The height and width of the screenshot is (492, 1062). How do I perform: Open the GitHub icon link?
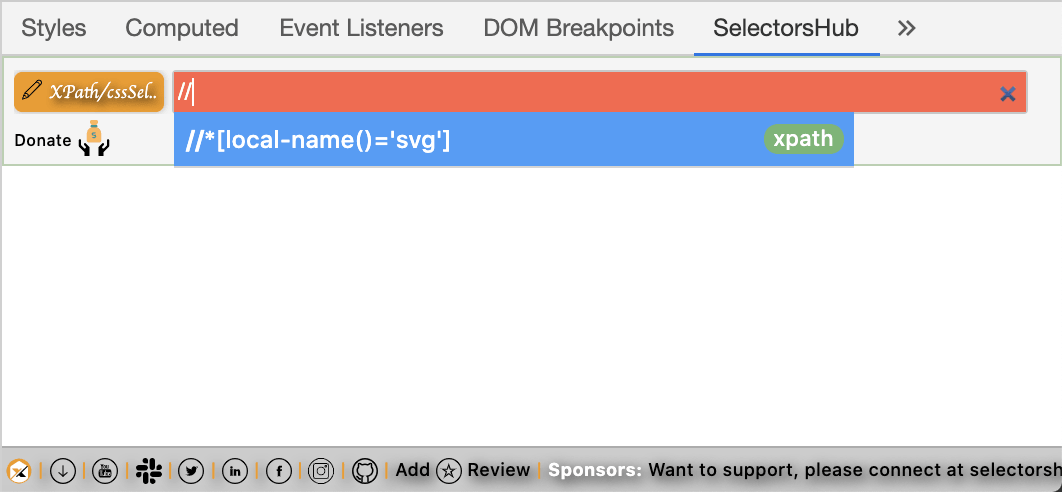(365, 470)
